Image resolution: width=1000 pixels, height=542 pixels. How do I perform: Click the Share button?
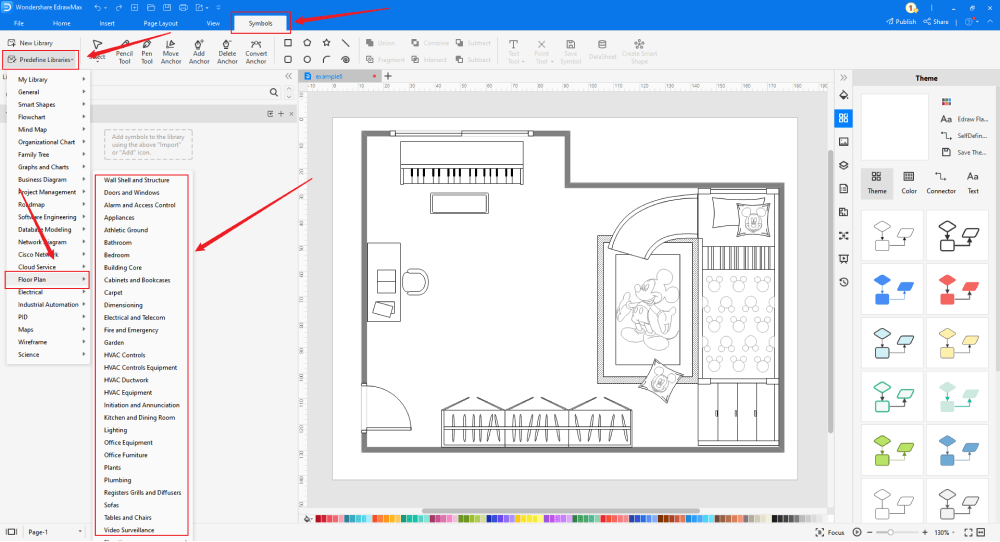pyautogui.click(x=936, y=22)
